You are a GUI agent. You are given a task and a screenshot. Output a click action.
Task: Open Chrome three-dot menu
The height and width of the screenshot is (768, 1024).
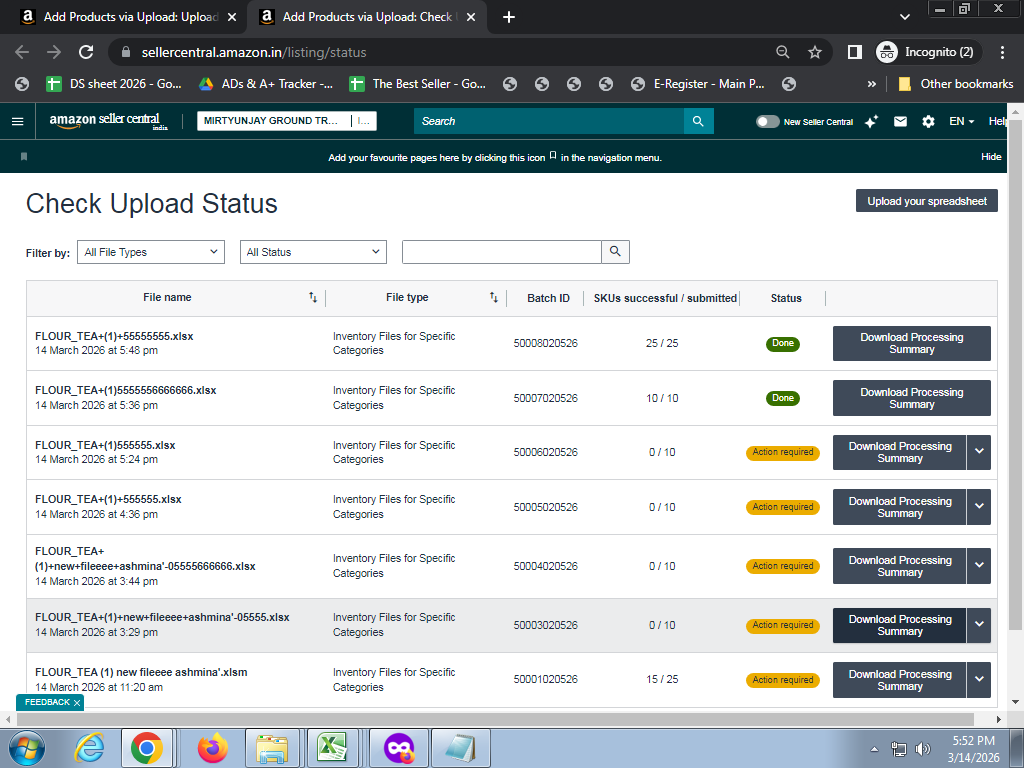[1002, 52]
